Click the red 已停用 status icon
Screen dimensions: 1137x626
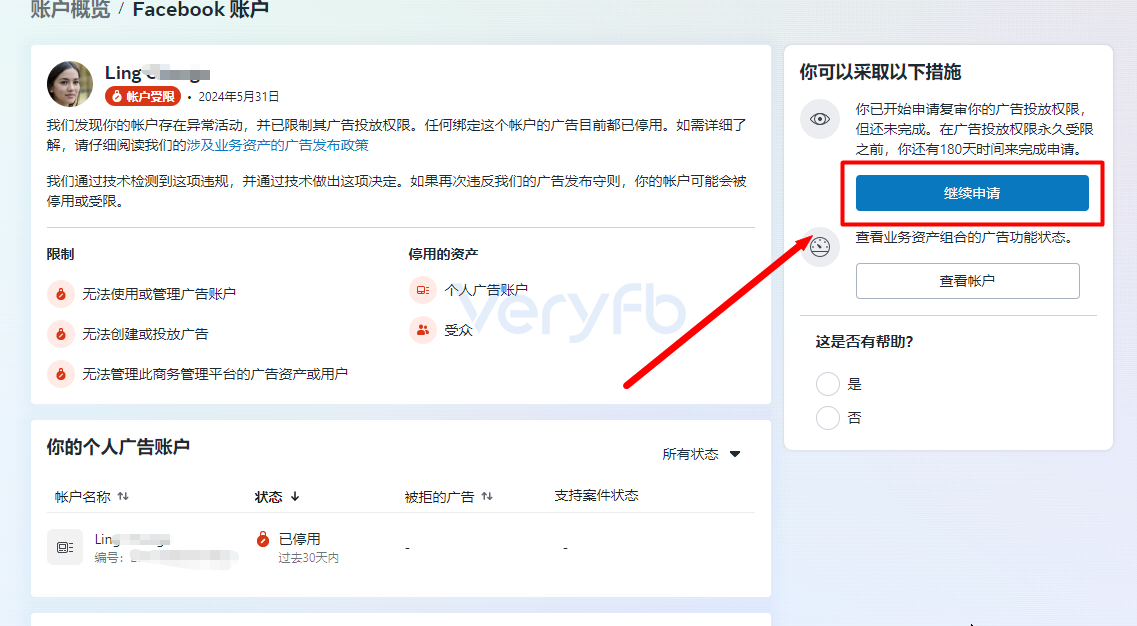[x=263, y=539]
